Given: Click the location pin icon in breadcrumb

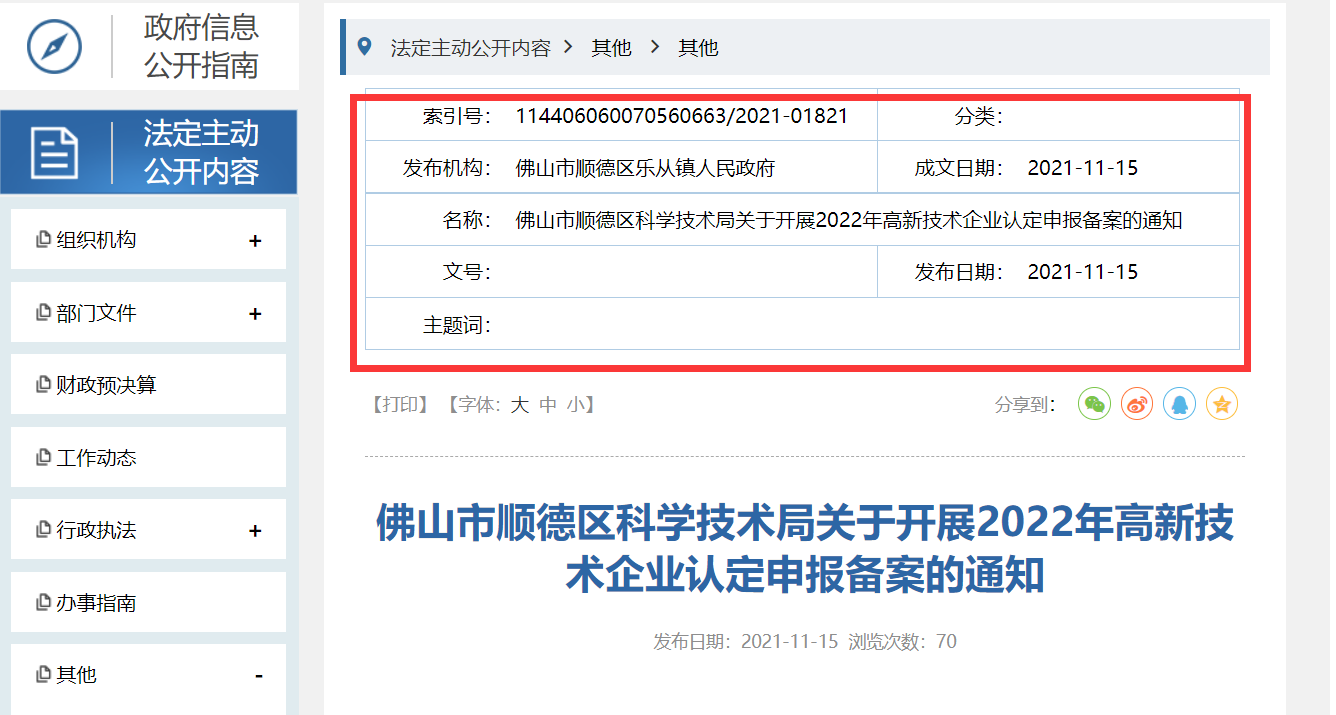Looking at the screenshot, I should (365, 46).
